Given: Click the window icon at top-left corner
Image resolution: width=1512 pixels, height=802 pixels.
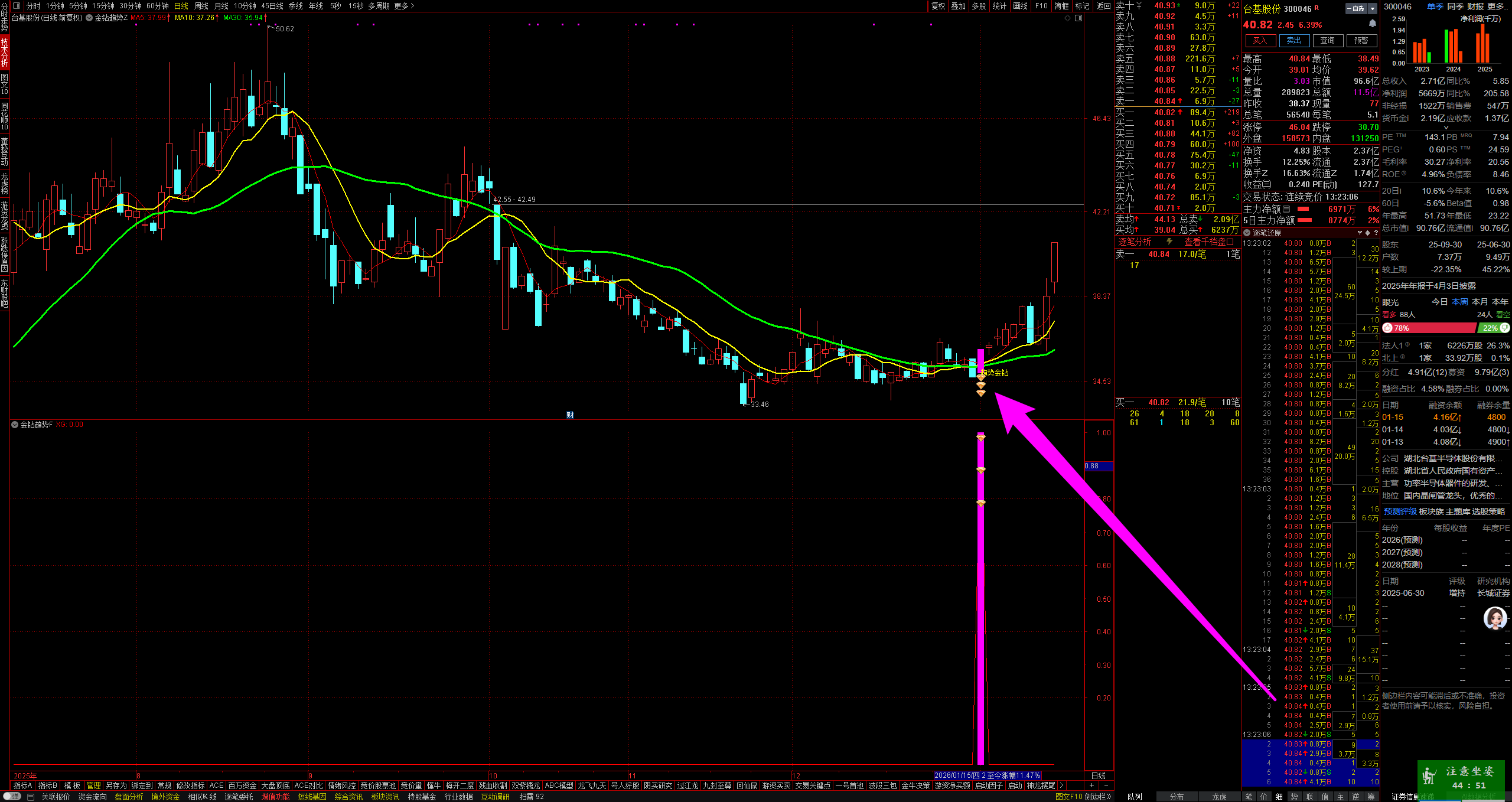Looking at the screenshot, I should click(17, 6).
